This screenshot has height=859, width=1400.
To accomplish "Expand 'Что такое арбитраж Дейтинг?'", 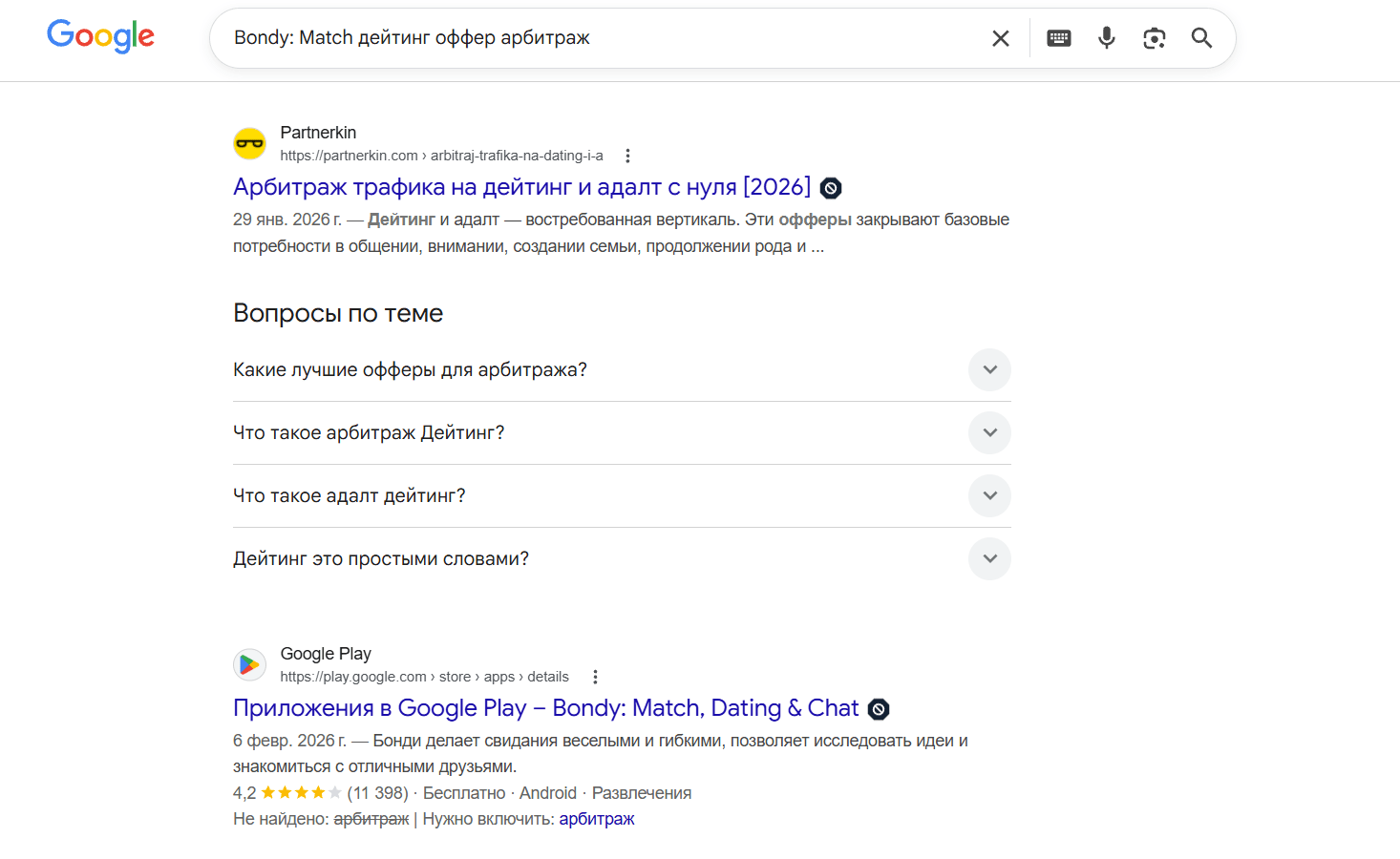I will click(622, 432).
